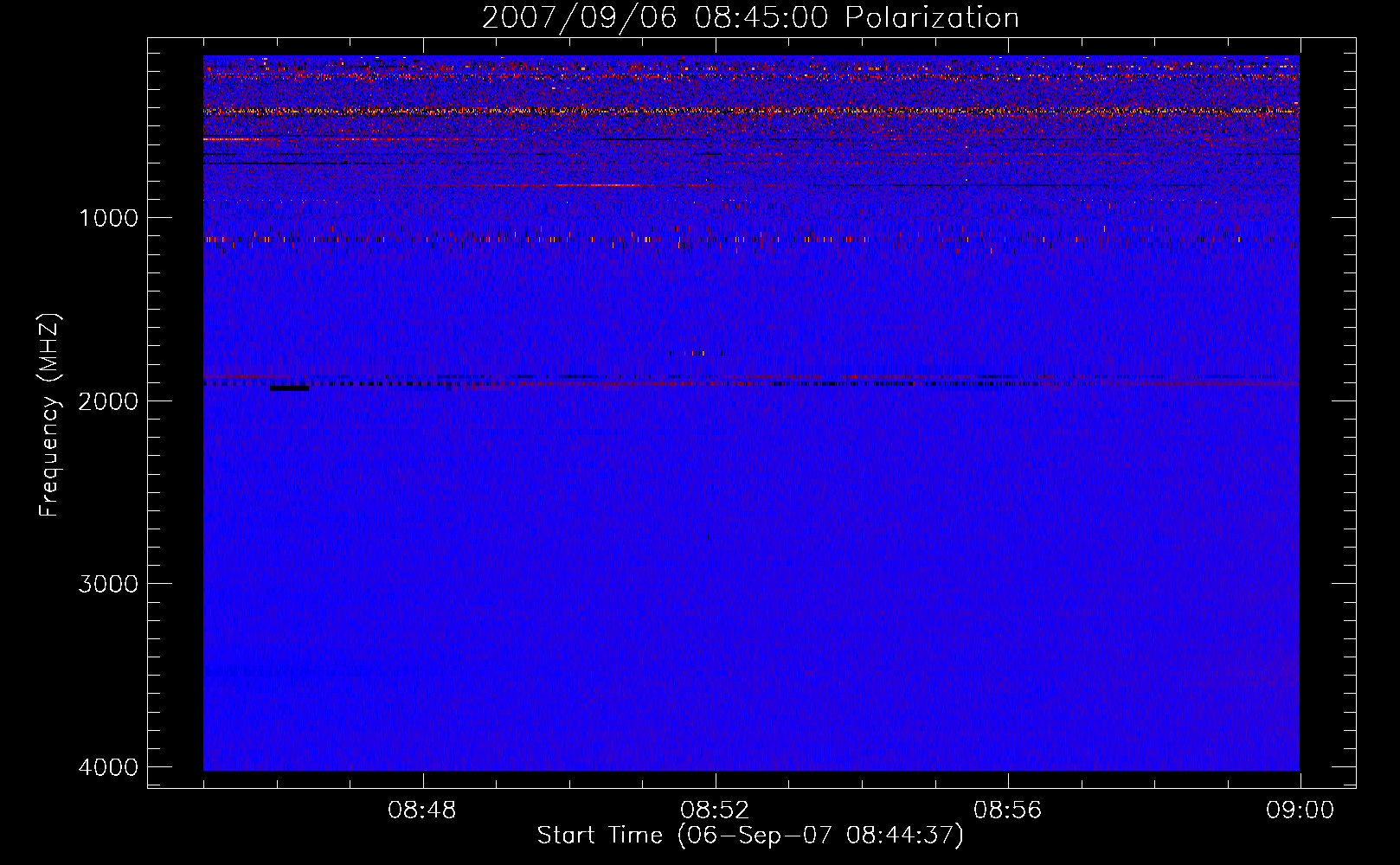Click the '08:48' time tick label
Viewport: 1400px width, 865px height.
coord(422,811)
